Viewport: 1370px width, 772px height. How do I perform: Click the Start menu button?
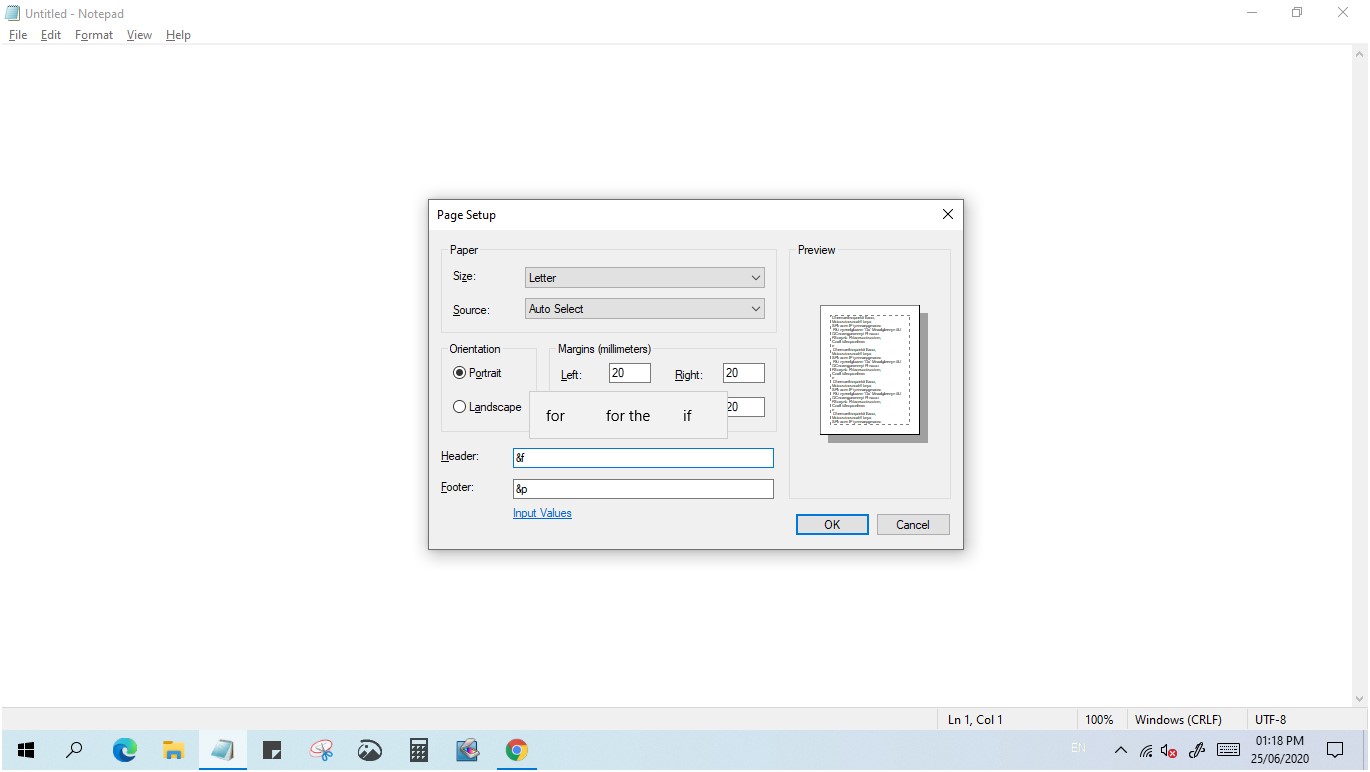24,749
